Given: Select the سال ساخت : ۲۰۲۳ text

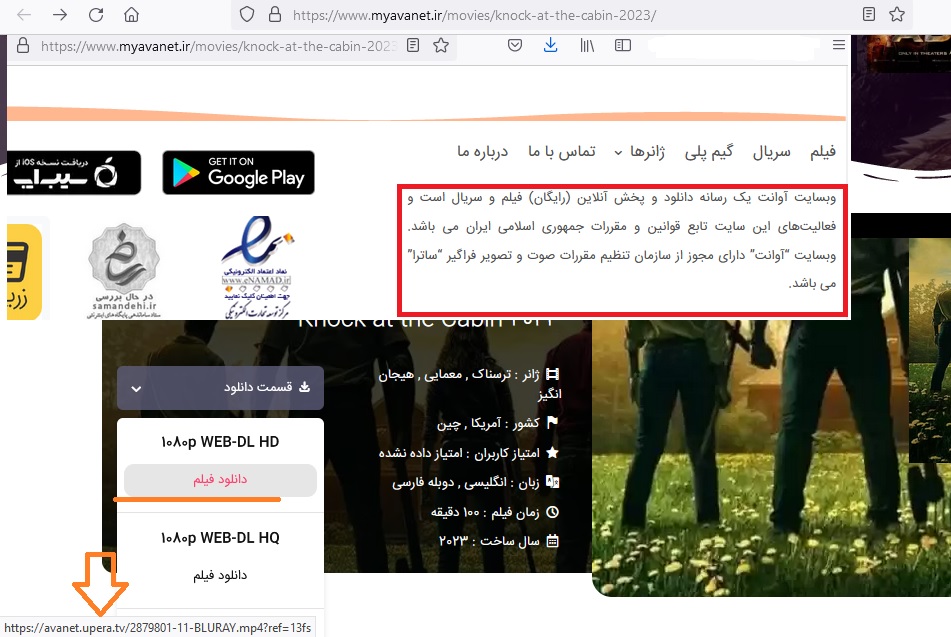Looking at the screenshot, I should tap(489, 541).
